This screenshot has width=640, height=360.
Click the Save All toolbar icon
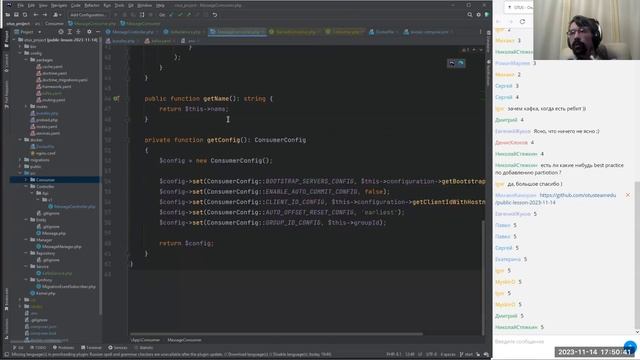[x=16, y=15]
